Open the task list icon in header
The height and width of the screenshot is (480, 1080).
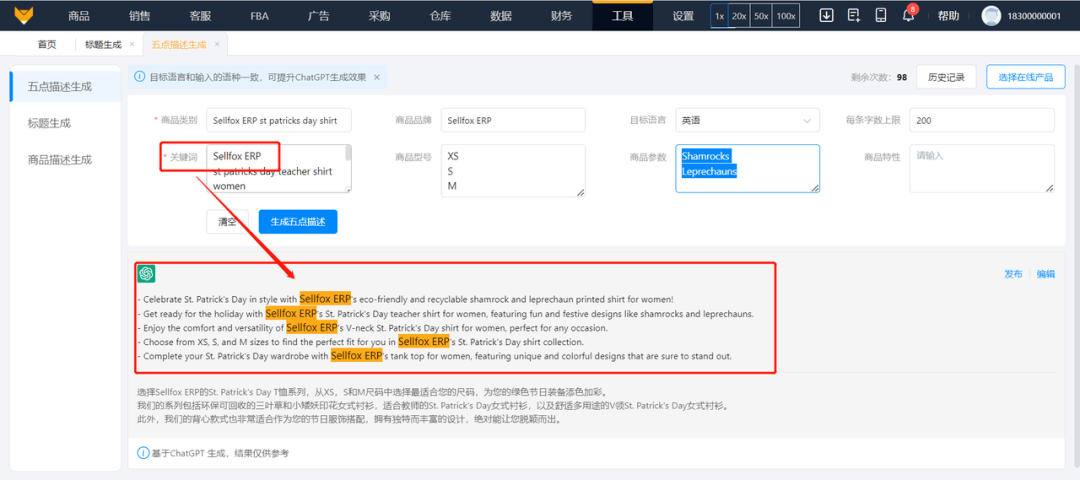tap(854, 15)
